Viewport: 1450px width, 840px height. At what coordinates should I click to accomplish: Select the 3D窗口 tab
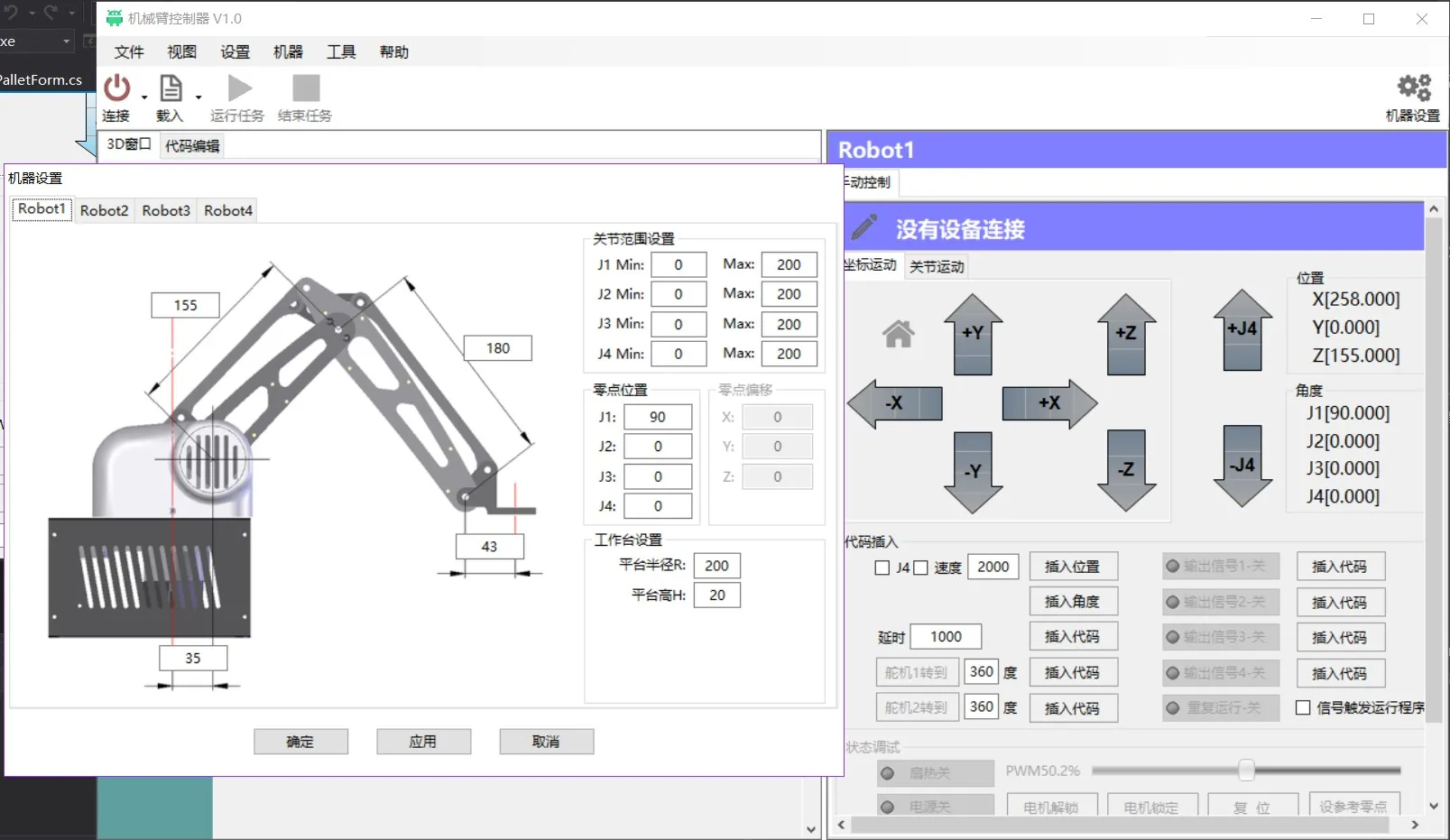click(128, 144)
